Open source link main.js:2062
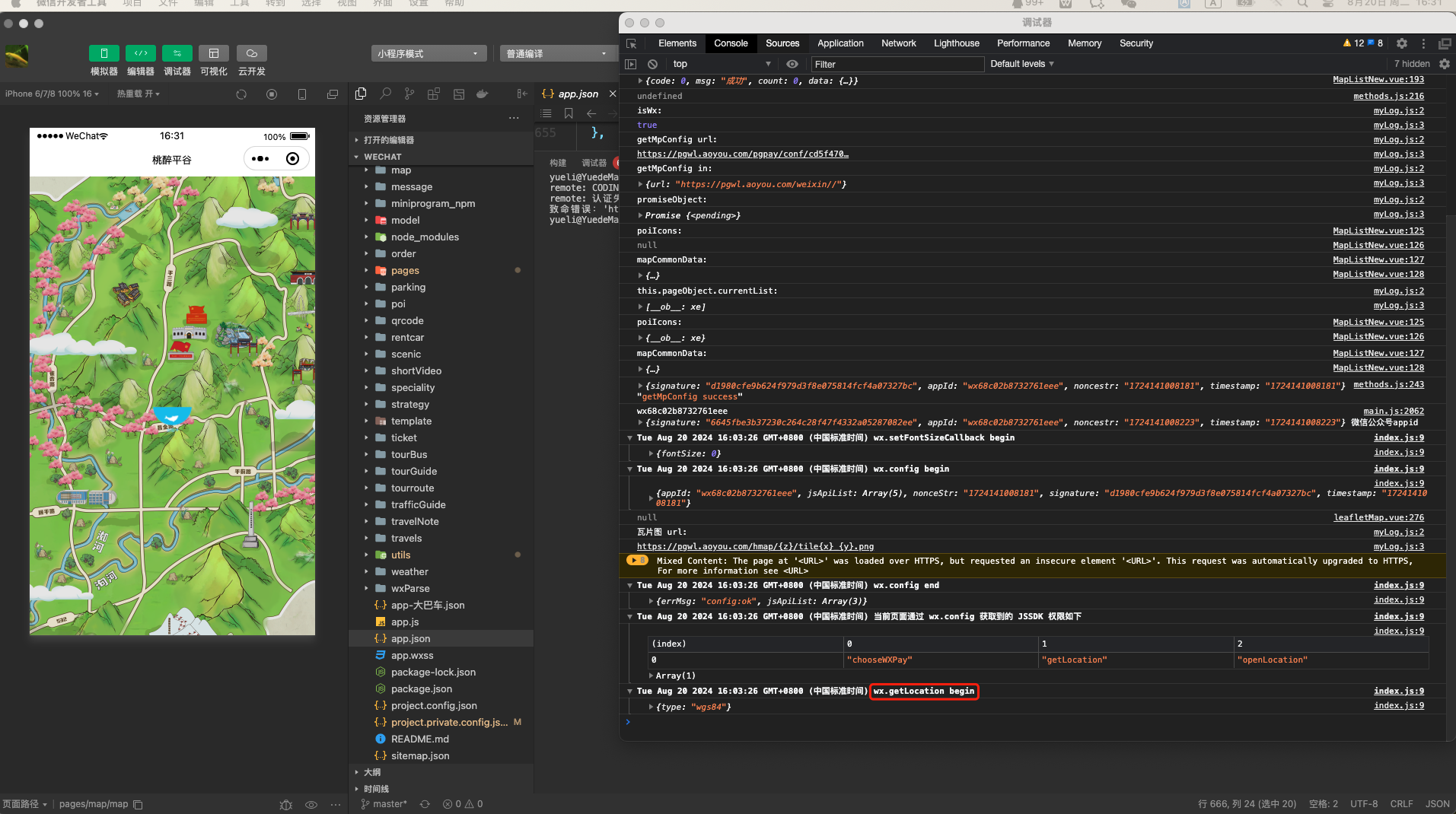The image size is (1456, 814). point(1394,411)
